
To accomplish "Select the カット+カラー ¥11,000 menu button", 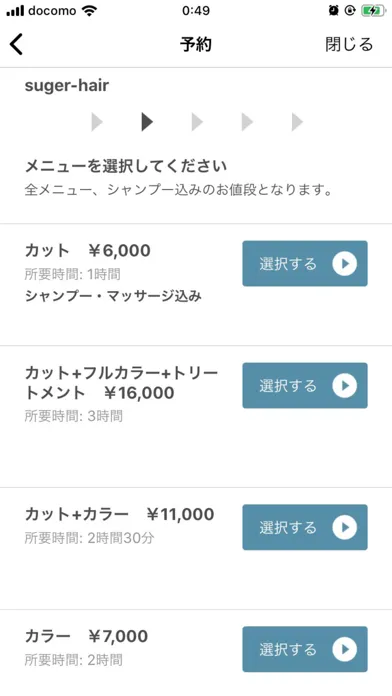I will click(305, 527).
